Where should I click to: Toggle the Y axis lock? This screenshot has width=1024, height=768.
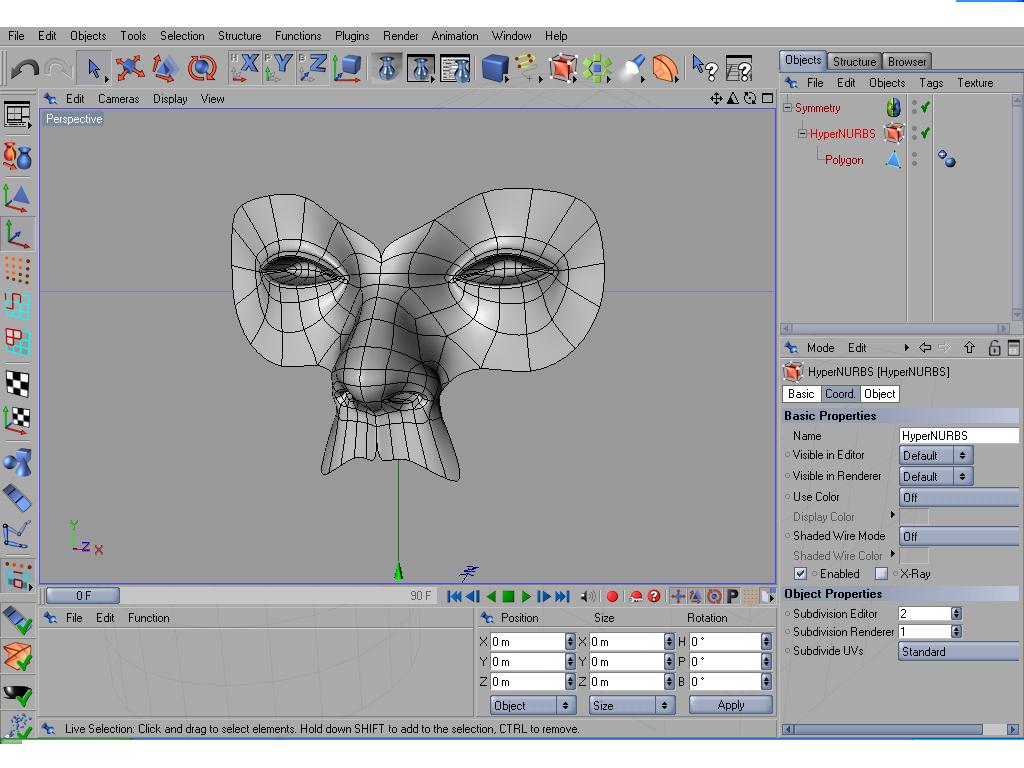coord(278,68)
